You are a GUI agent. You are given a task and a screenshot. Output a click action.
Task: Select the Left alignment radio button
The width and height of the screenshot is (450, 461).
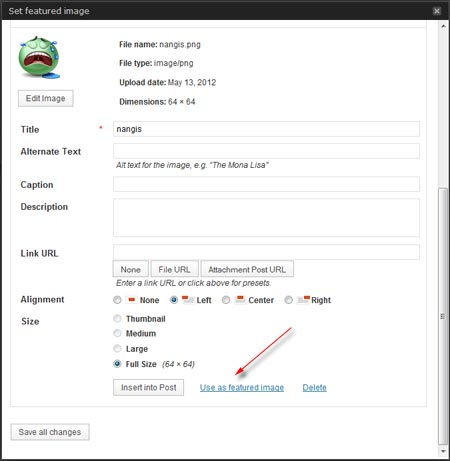[x=174, y=300]
